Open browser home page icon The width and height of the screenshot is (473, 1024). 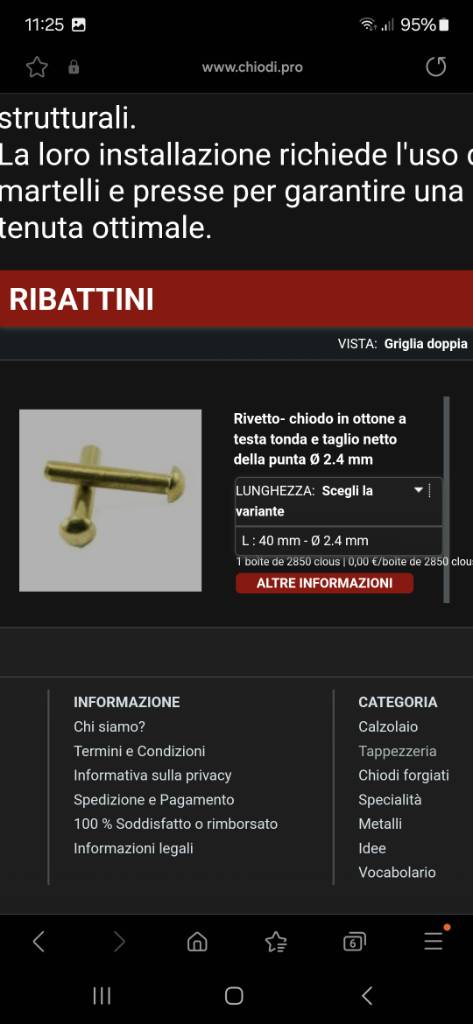197,941
